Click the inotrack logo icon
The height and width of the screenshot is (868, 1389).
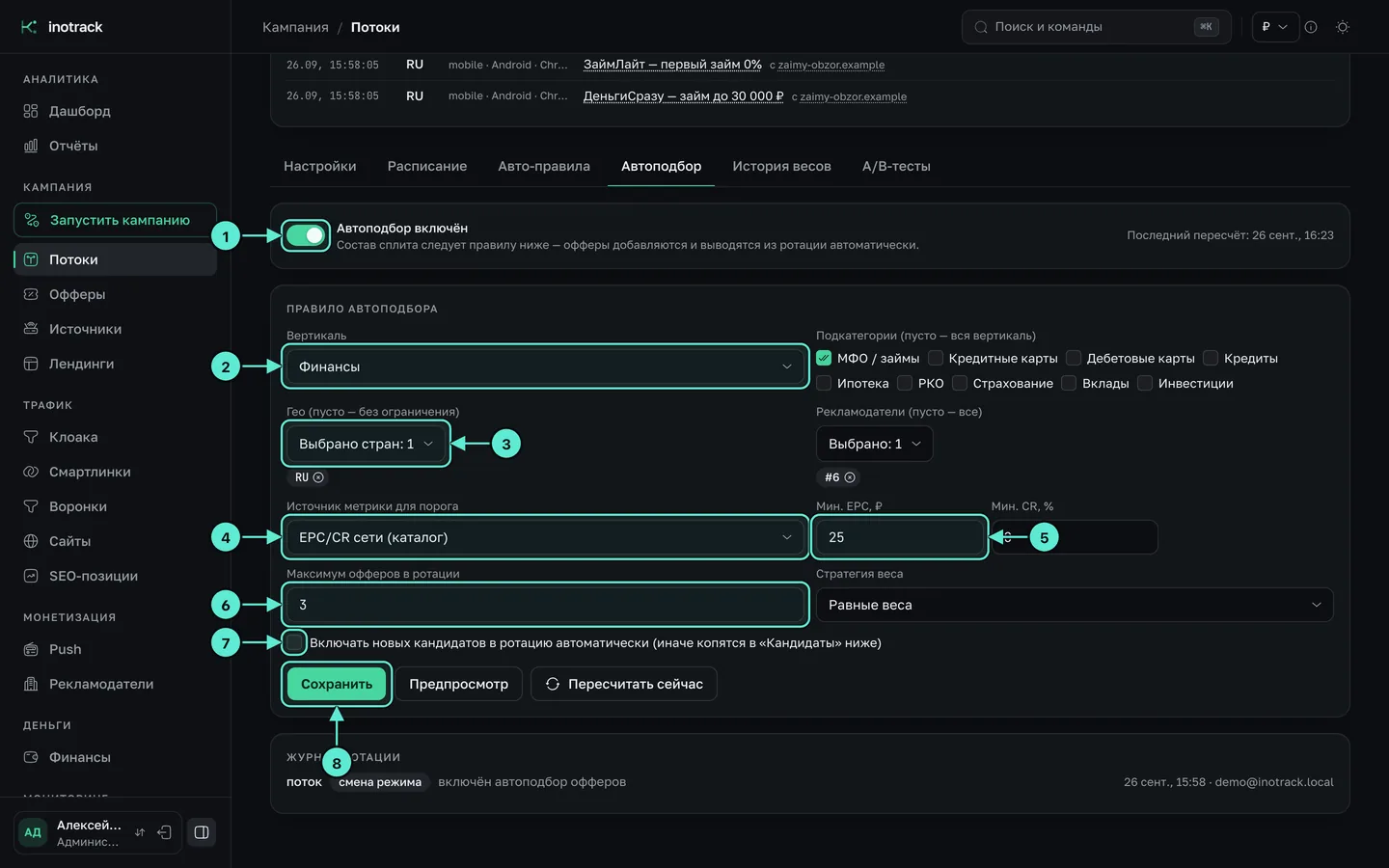29,27
